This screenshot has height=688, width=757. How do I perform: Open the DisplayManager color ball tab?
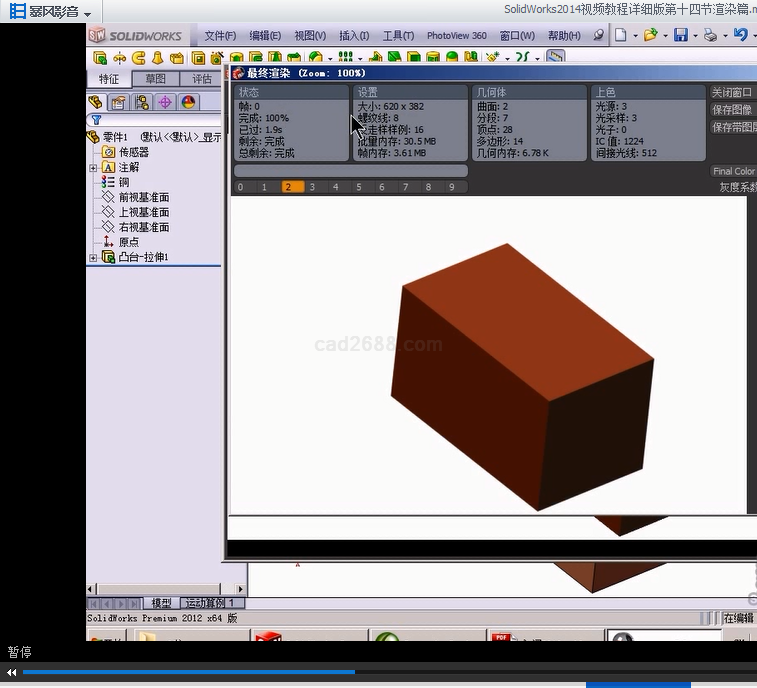tap(188, 102)
